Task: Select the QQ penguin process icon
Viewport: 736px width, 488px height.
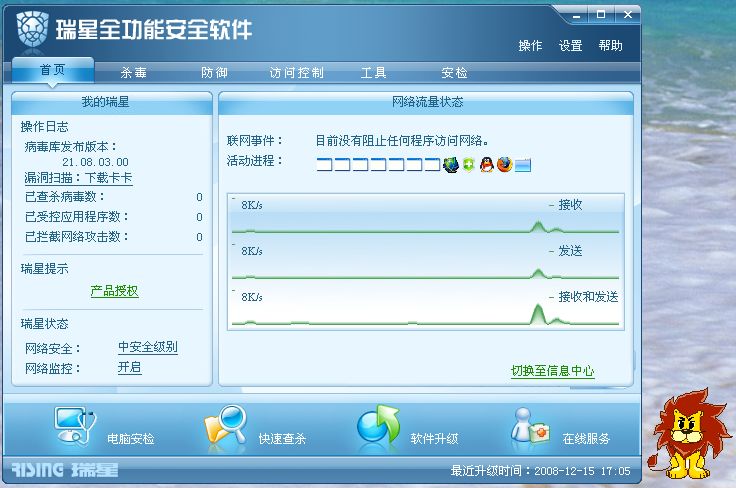Action: pyautogui.click(x=487, y=165)
